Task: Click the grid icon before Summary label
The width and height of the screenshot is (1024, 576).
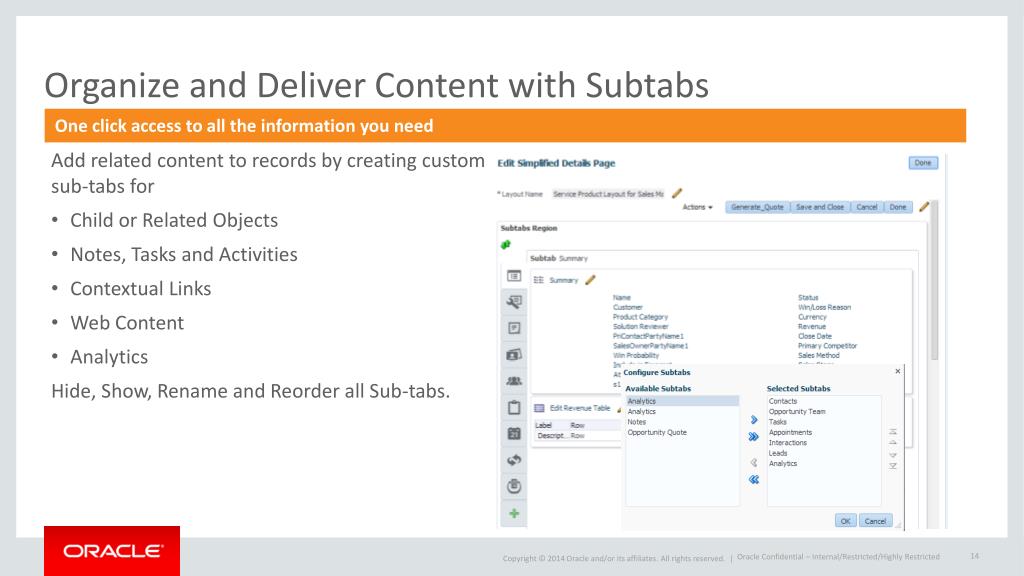Action: tap(539, 280)
